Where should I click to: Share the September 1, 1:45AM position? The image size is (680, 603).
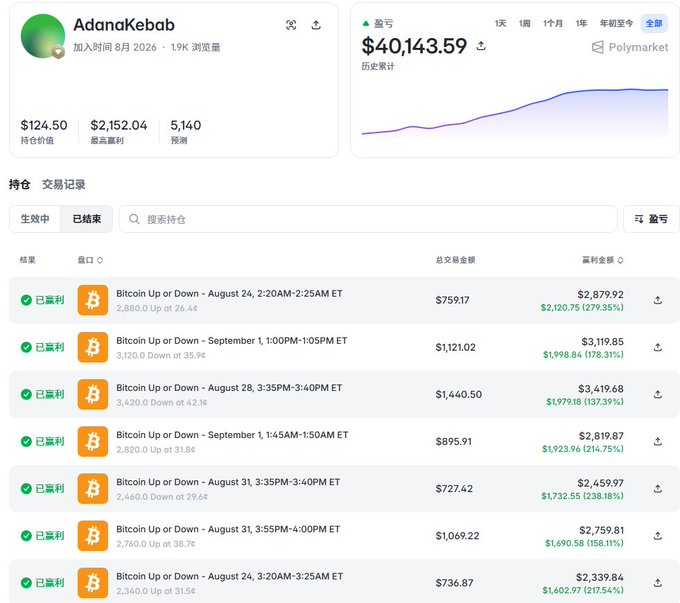point(657,441)
